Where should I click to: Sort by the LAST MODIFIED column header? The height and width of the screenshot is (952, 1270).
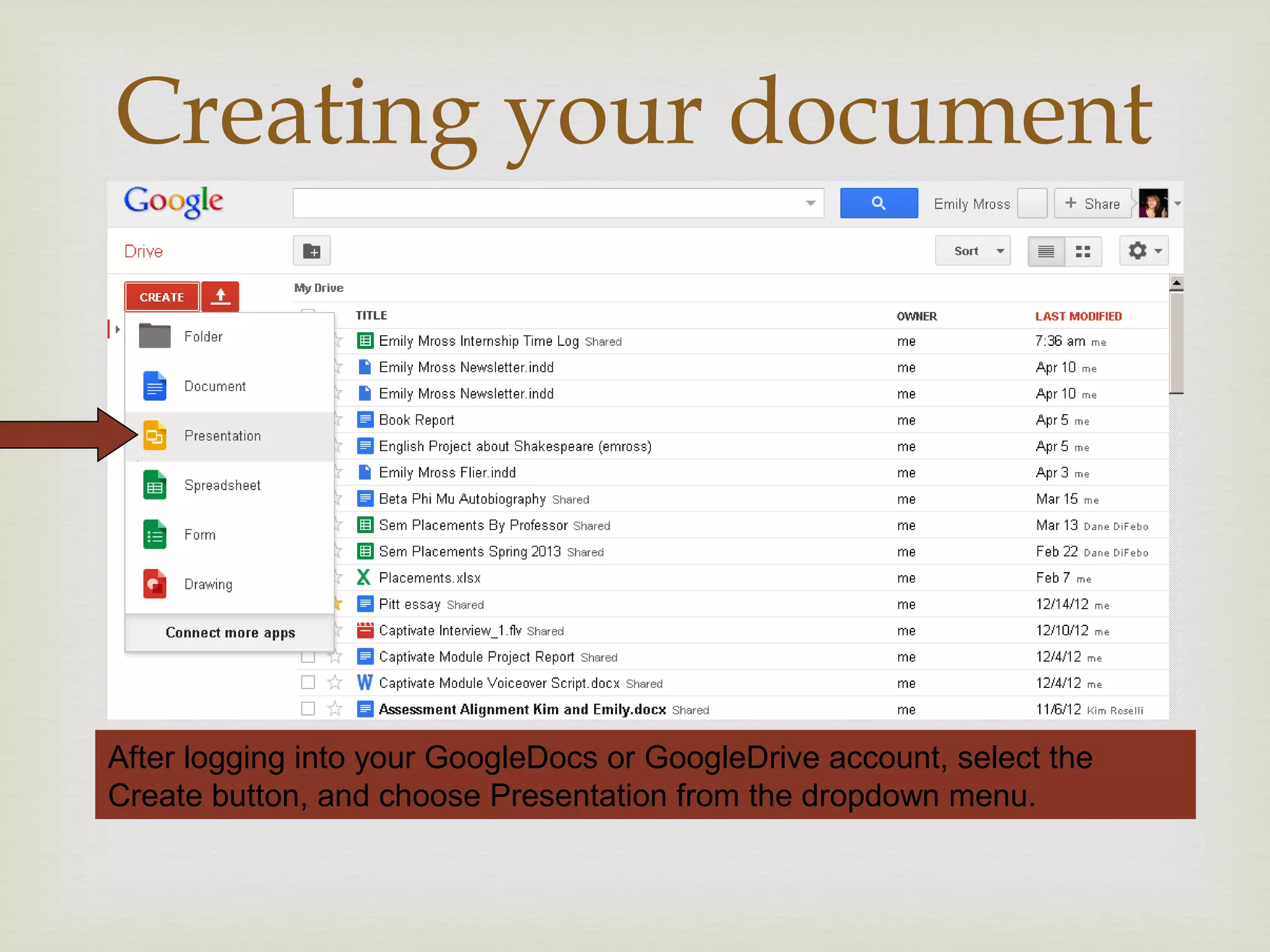point(1078,316)
